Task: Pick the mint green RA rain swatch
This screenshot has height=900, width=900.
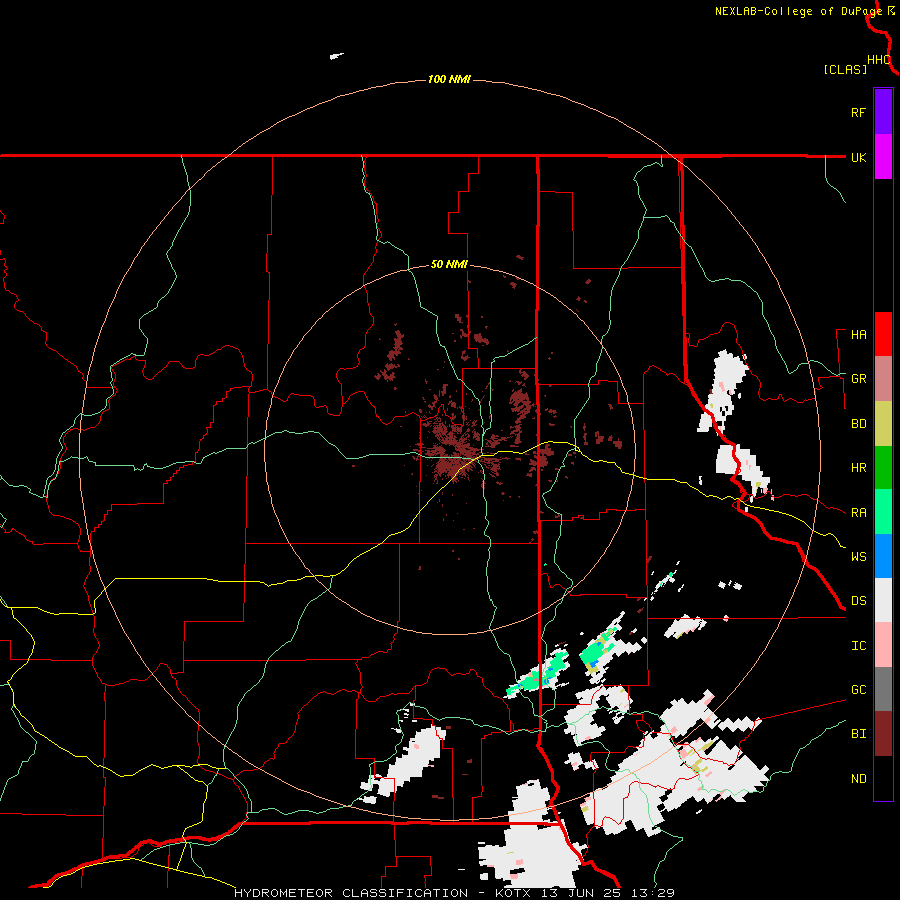Action: (883, 512)
